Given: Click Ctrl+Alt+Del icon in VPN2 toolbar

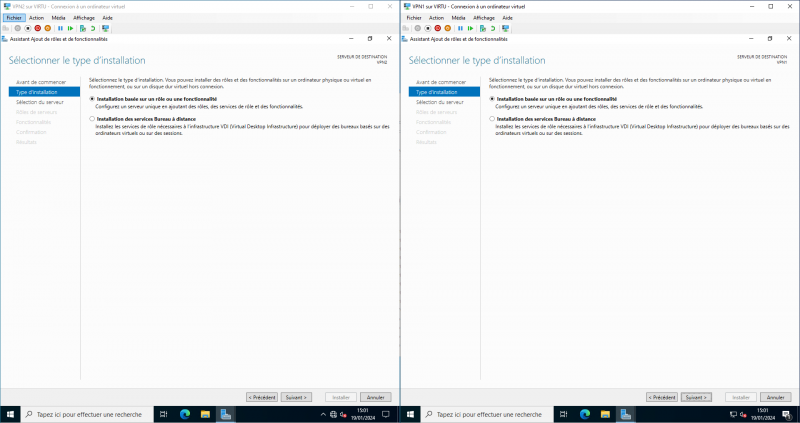Looking at the screenshot, I should (x=6, y=29).
